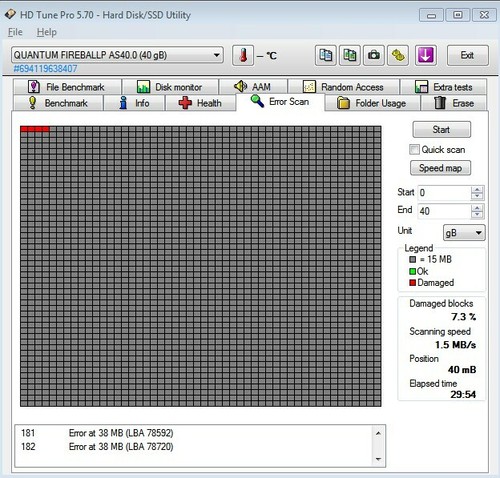Copy info to clipboard toolbar icon
Screen dimensions: 500x478
click(326, 55)
